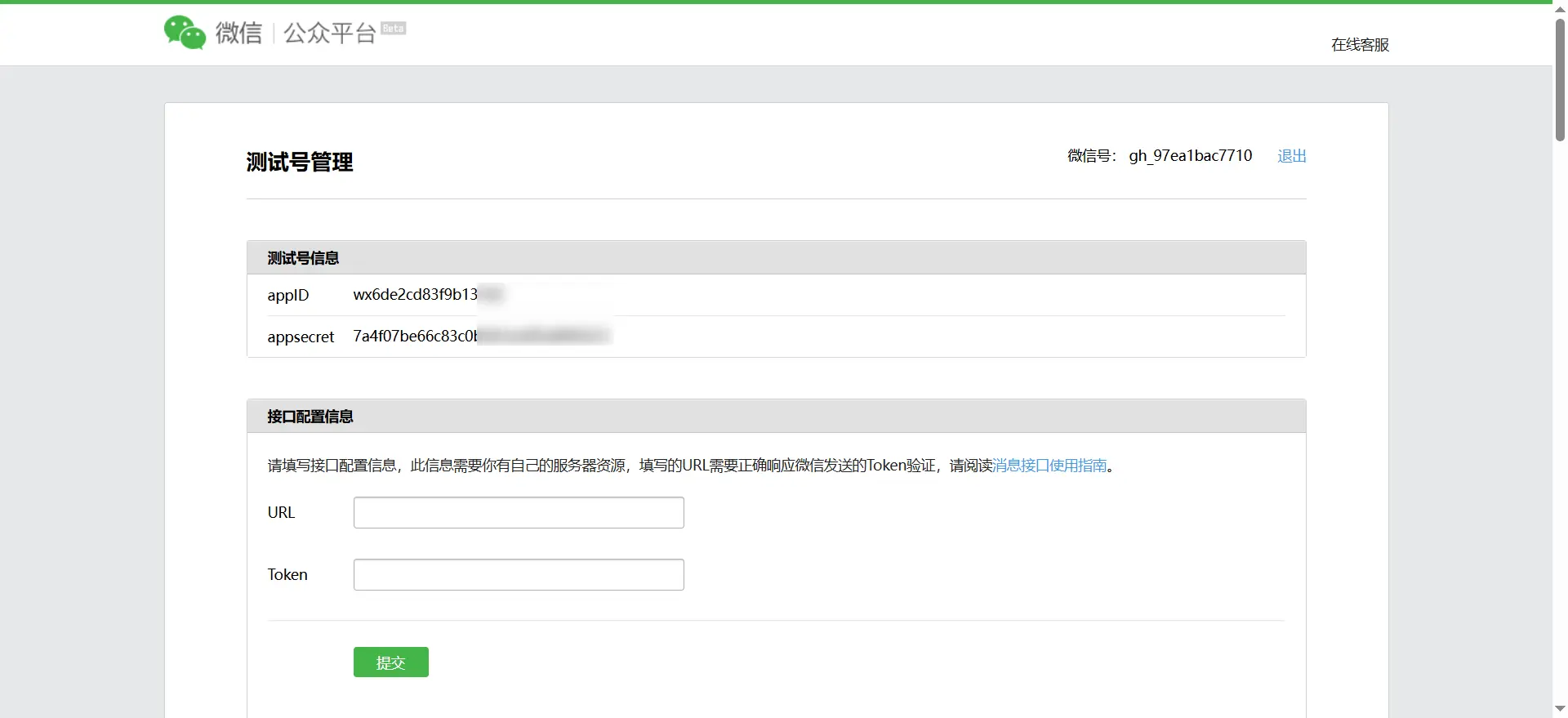This screenshot has width=1568, height=718.
Task: Open the 消息接口使用指南 guide link
Action: click(1049, 466)
